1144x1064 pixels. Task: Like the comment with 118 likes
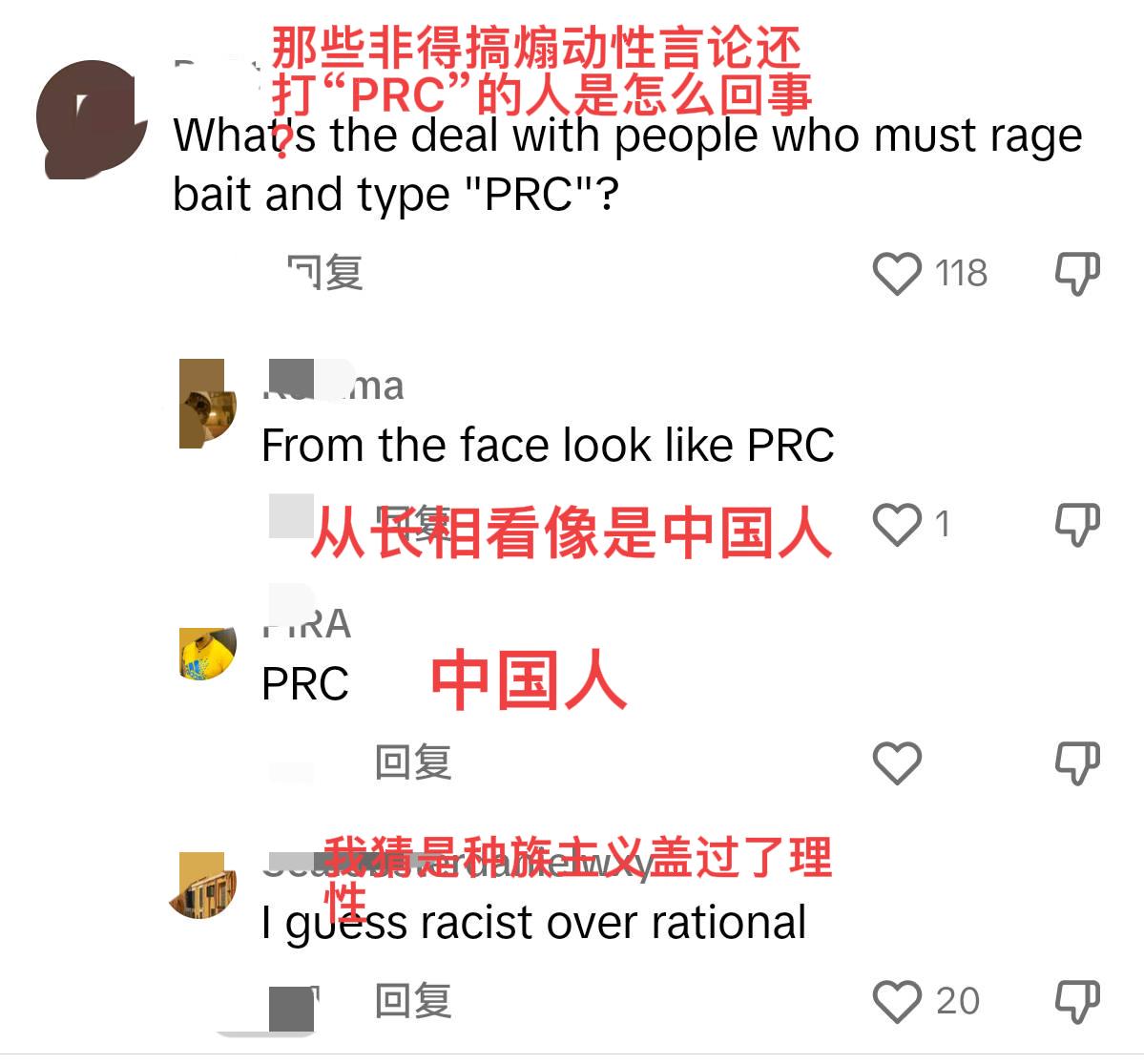click(x=897, y=274)
